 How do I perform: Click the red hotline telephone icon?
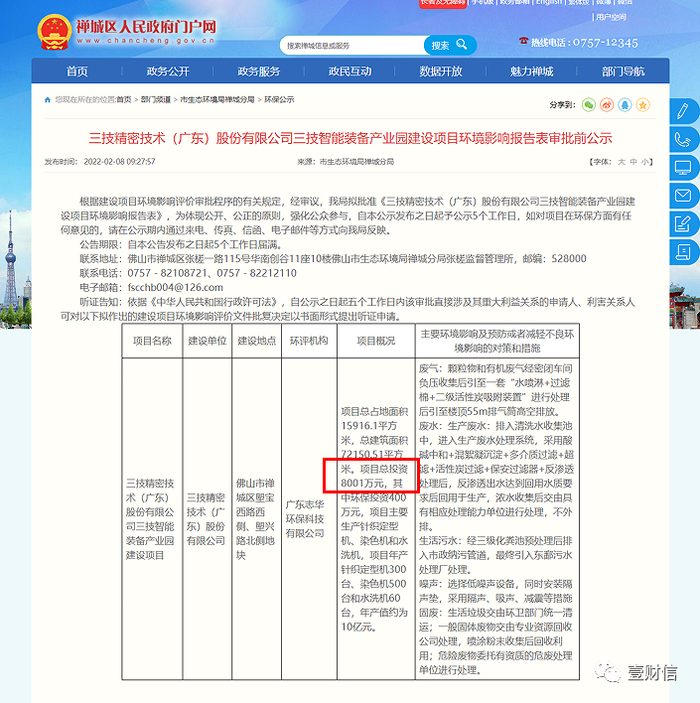coord(523,41)
